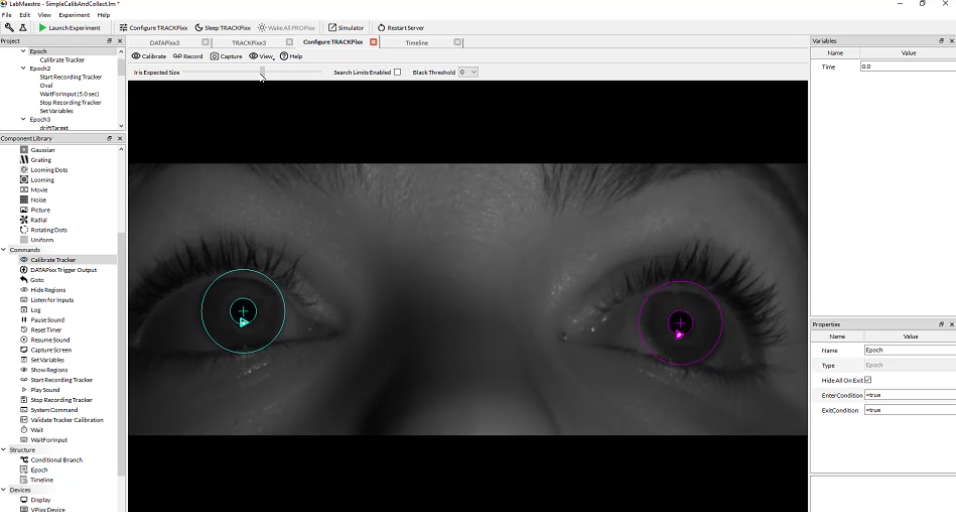Click the Iris Expected Size slider handle

(262, 72)
